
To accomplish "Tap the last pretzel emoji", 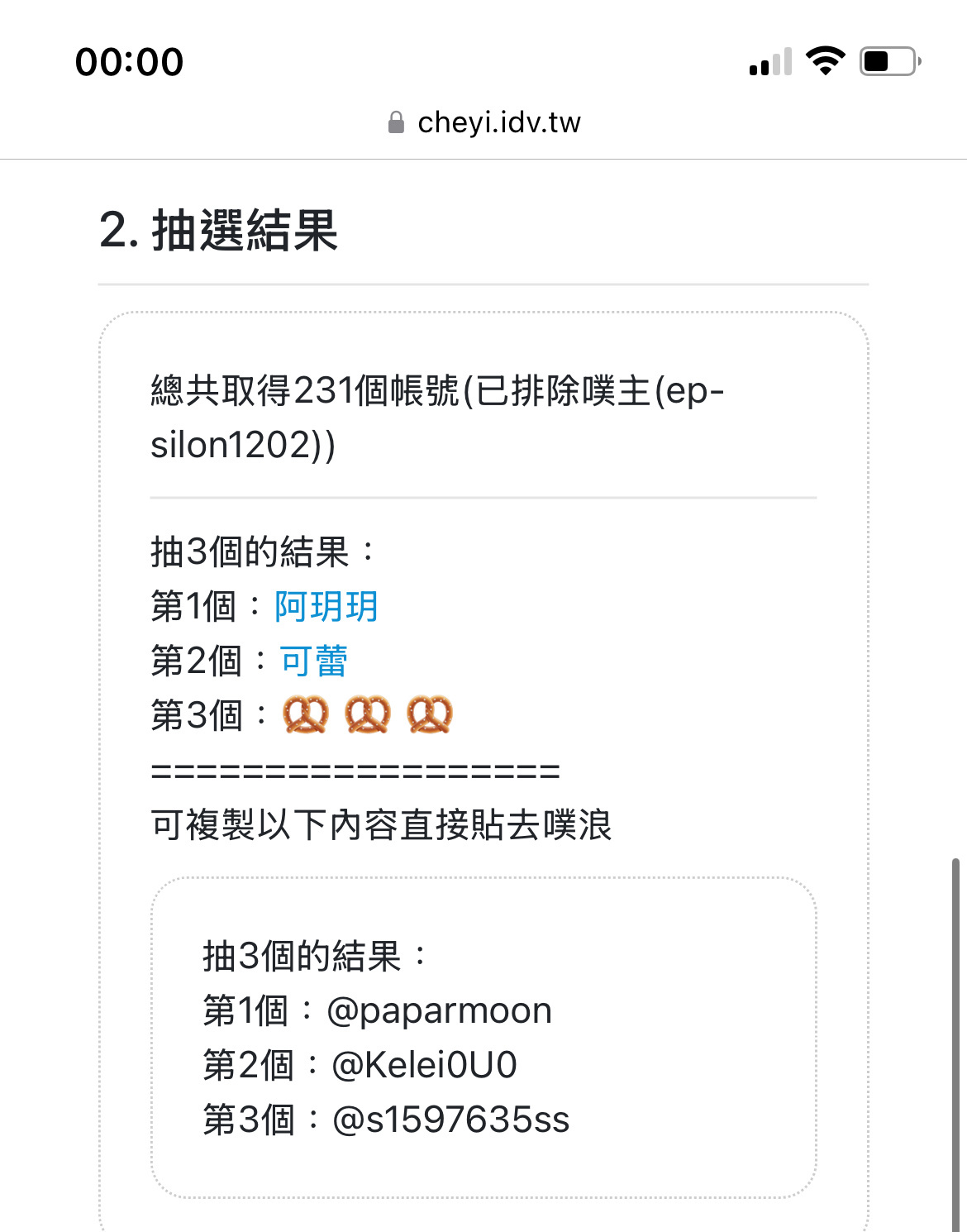I will click(x=430, y=714).
